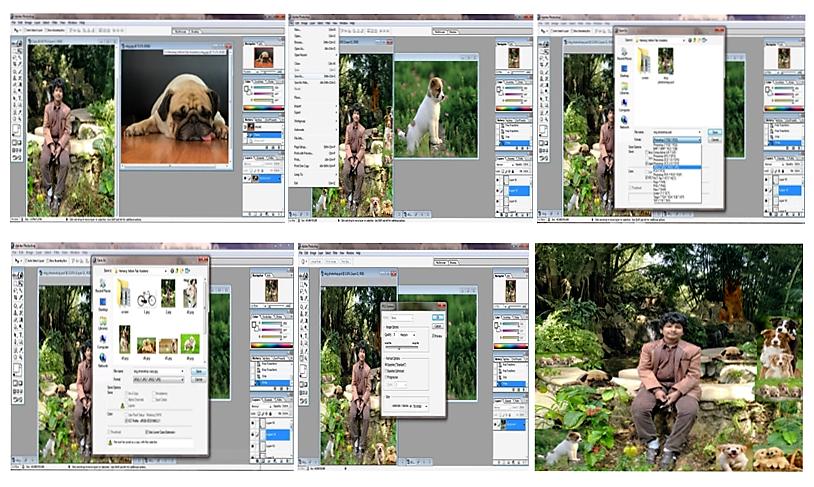Select the Type tool in JPEG Options screenshot toolbox
The height and width of the screenshot is (487, 814).
pyautogui.click(x=306, y=335)
